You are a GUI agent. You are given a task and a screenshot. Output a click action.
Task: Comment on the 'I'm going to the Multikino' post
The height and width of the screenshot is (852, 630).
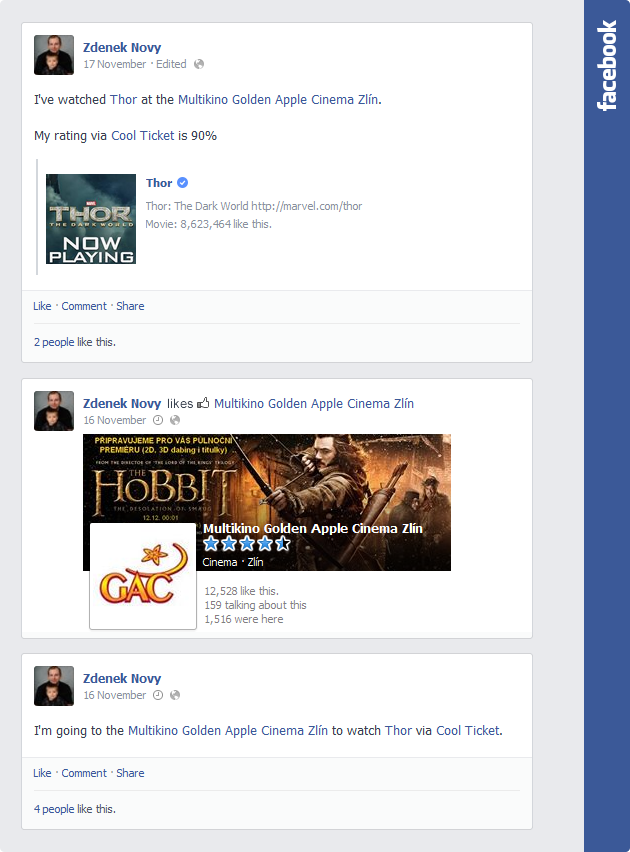(84, 773)
